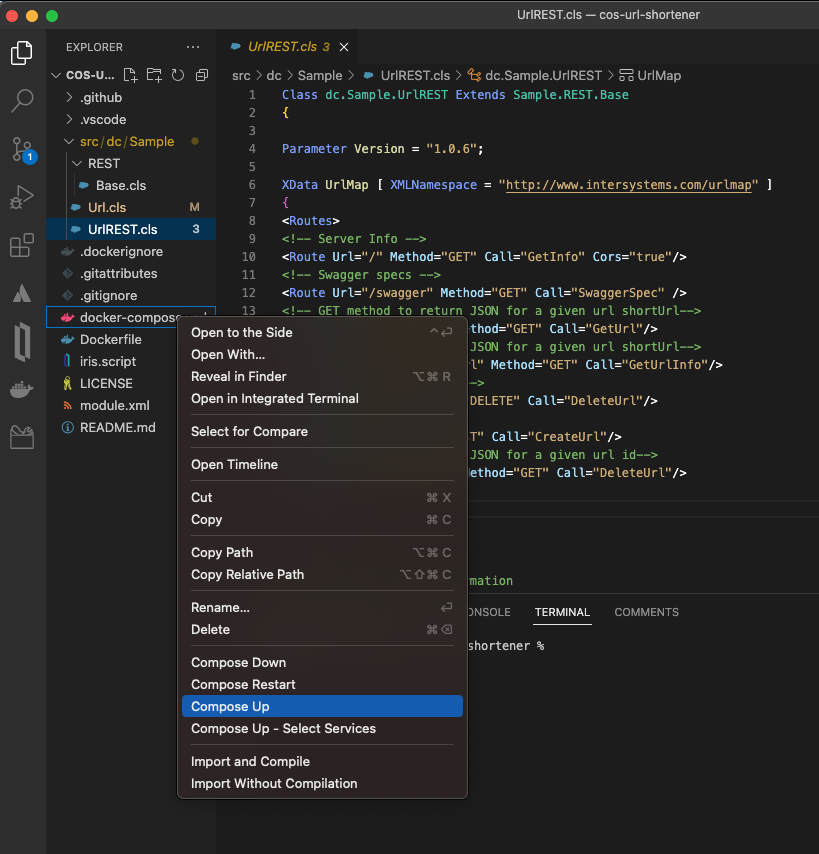The height and width of the screenshot is (854, 819).
Task: Click New File icon in Explorer header
Action: (130, 75)
